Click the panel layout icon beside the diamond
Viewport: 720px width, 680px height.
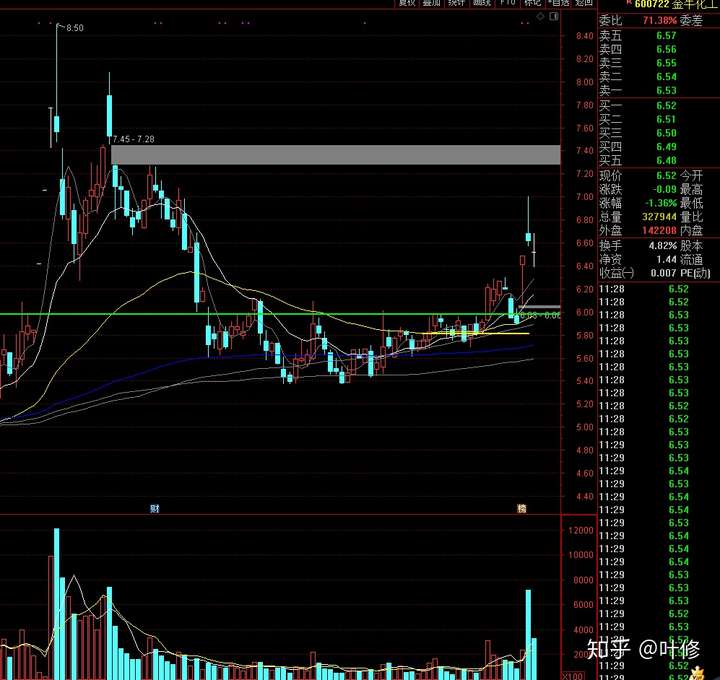click(x=554, y=17)
